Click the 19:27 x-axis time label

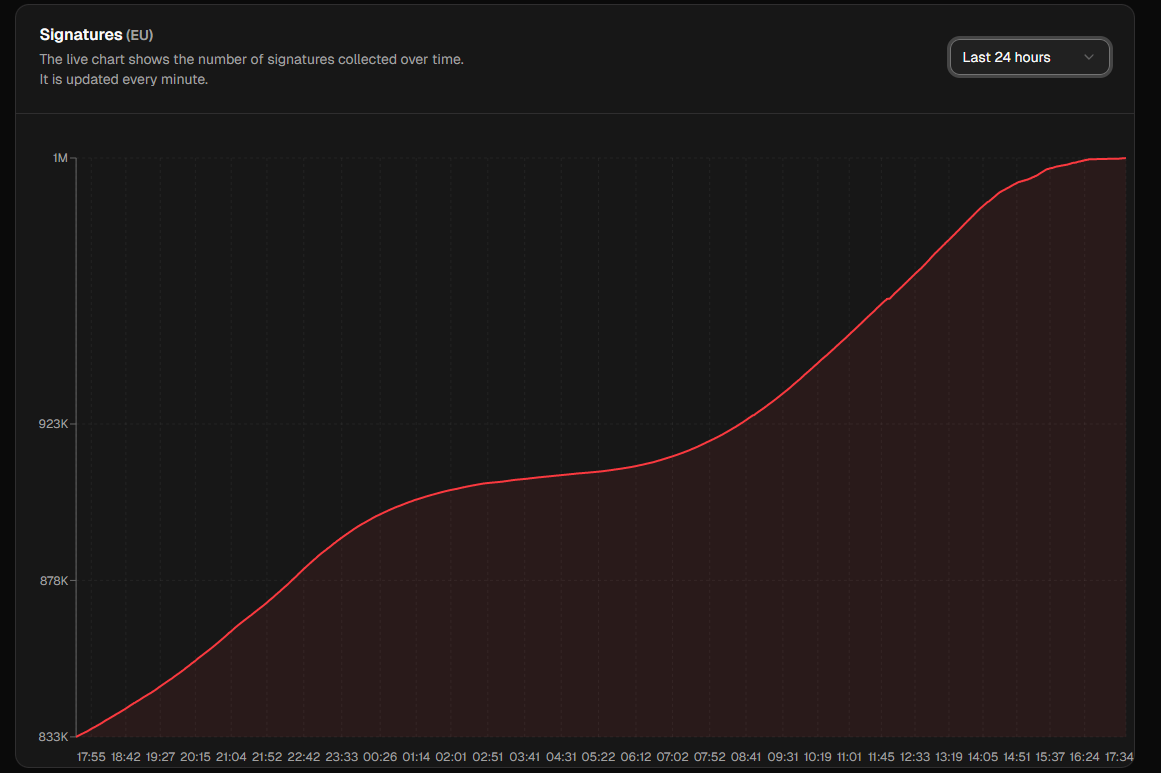tap(160, 757)
